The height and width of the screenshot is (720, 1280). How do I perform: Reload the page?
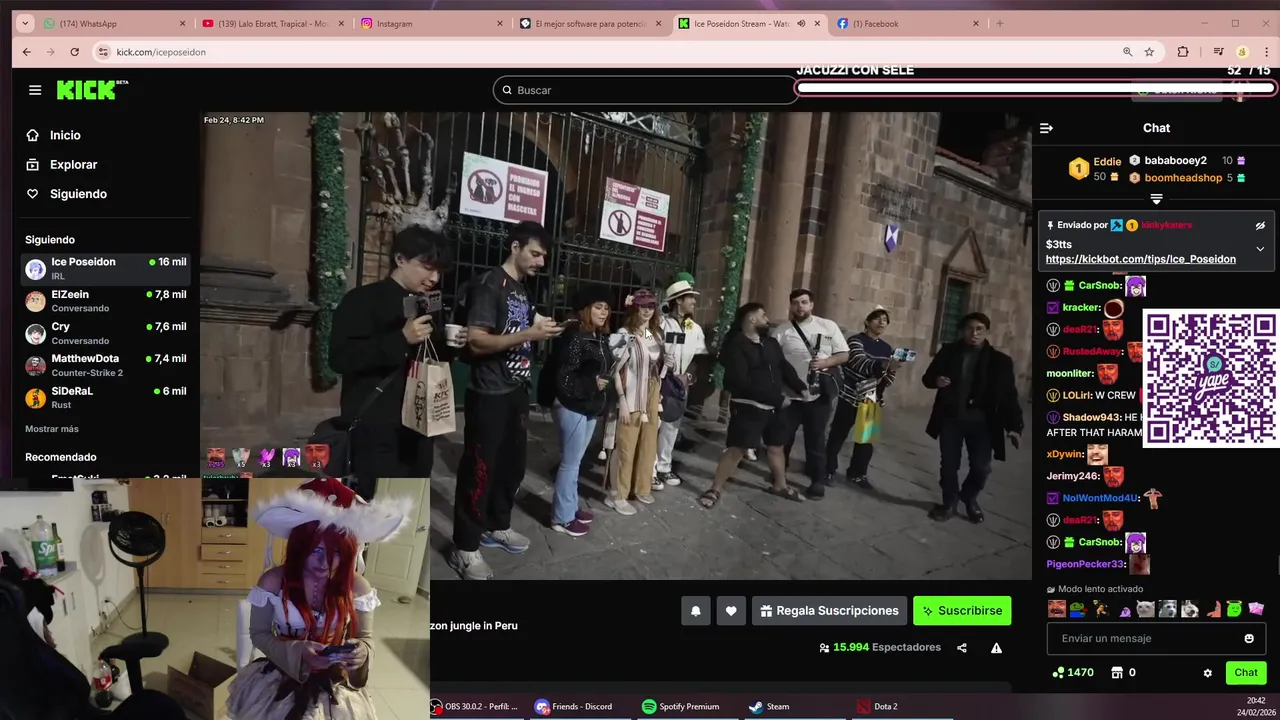[74, 52]
